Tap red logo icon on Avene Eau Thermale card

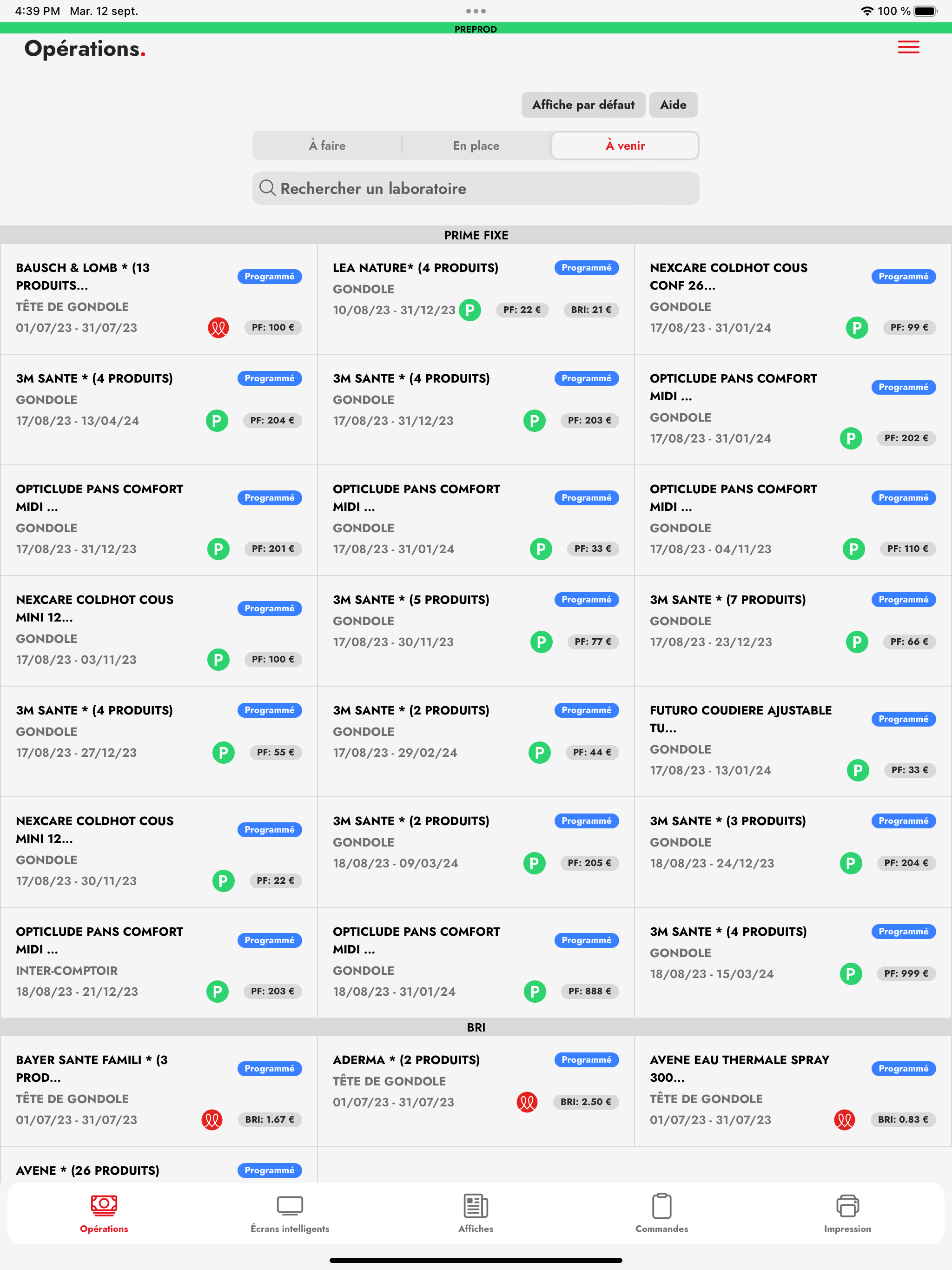click(844, 1119)
